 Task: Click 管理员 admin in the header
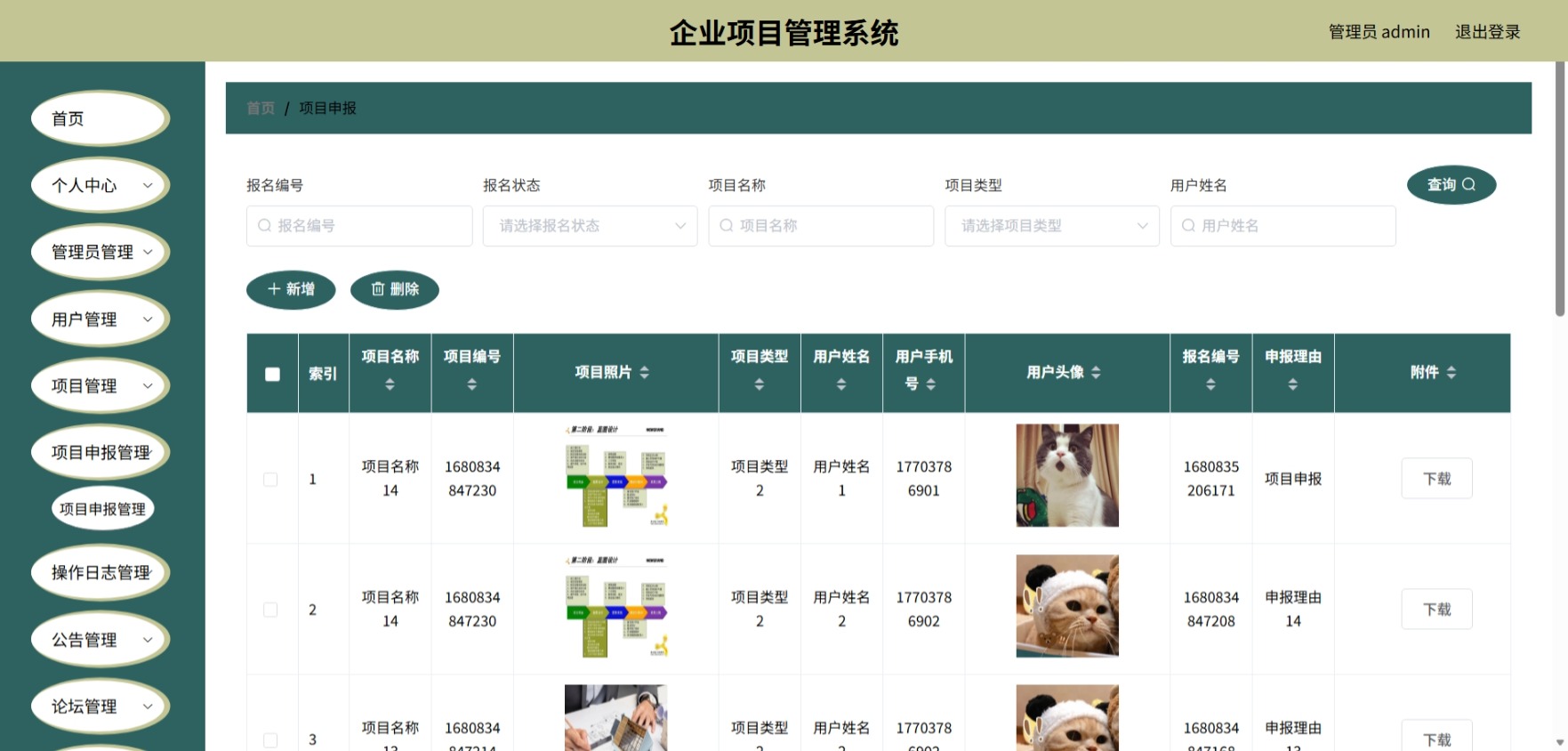tap(1379, 32)
